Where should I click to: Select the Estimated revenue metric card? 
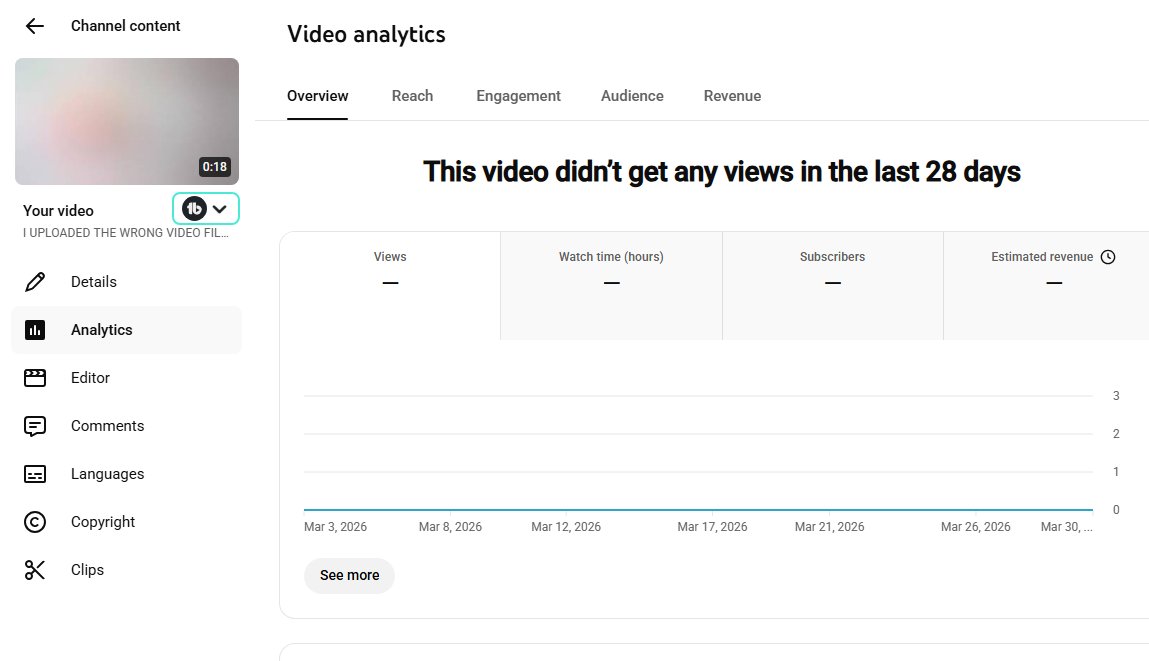[1046, 286]
